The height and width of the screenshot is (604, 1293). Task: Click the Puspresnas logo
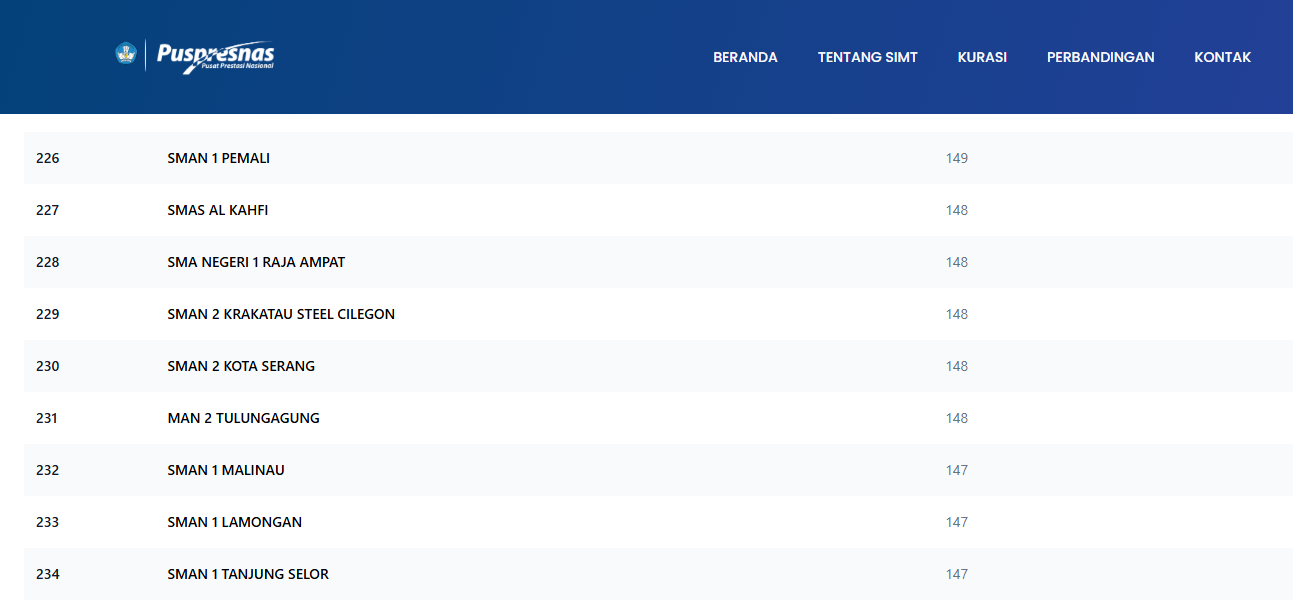coord(215,56)
